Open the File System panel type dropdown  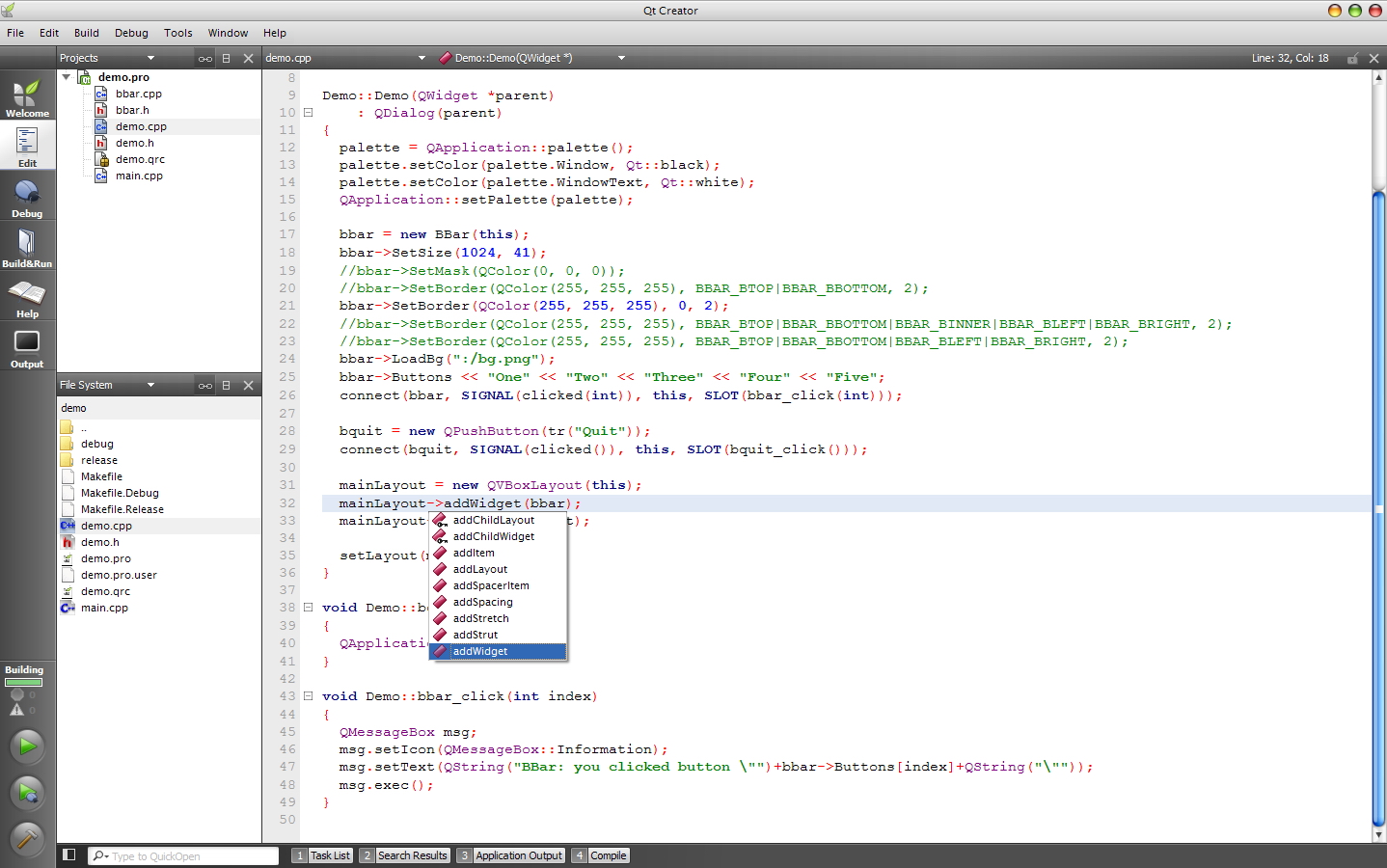150,385
